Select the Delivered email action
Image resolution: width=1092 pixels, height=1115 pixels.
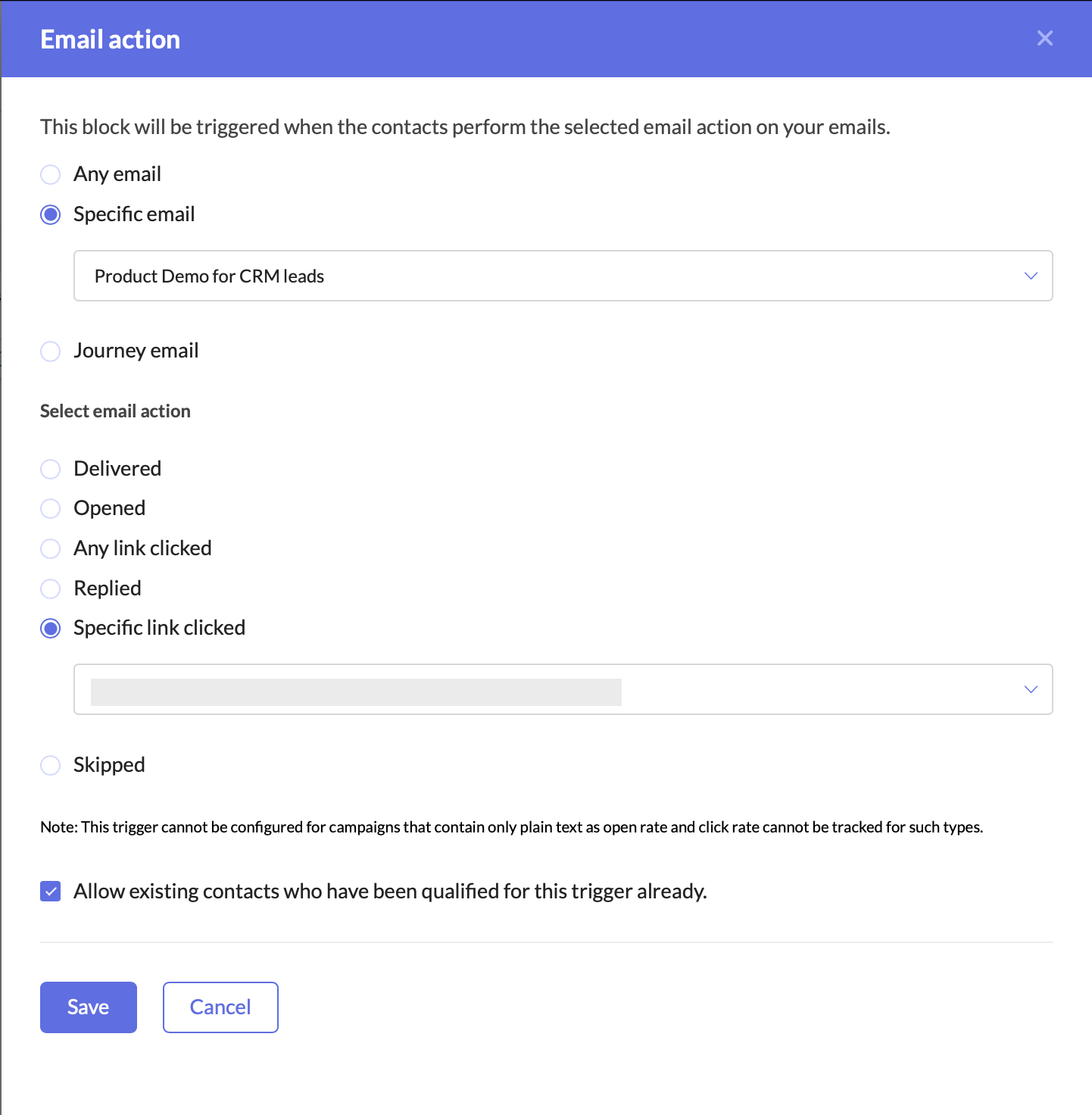pyautogui.click(x=50, y=469)
